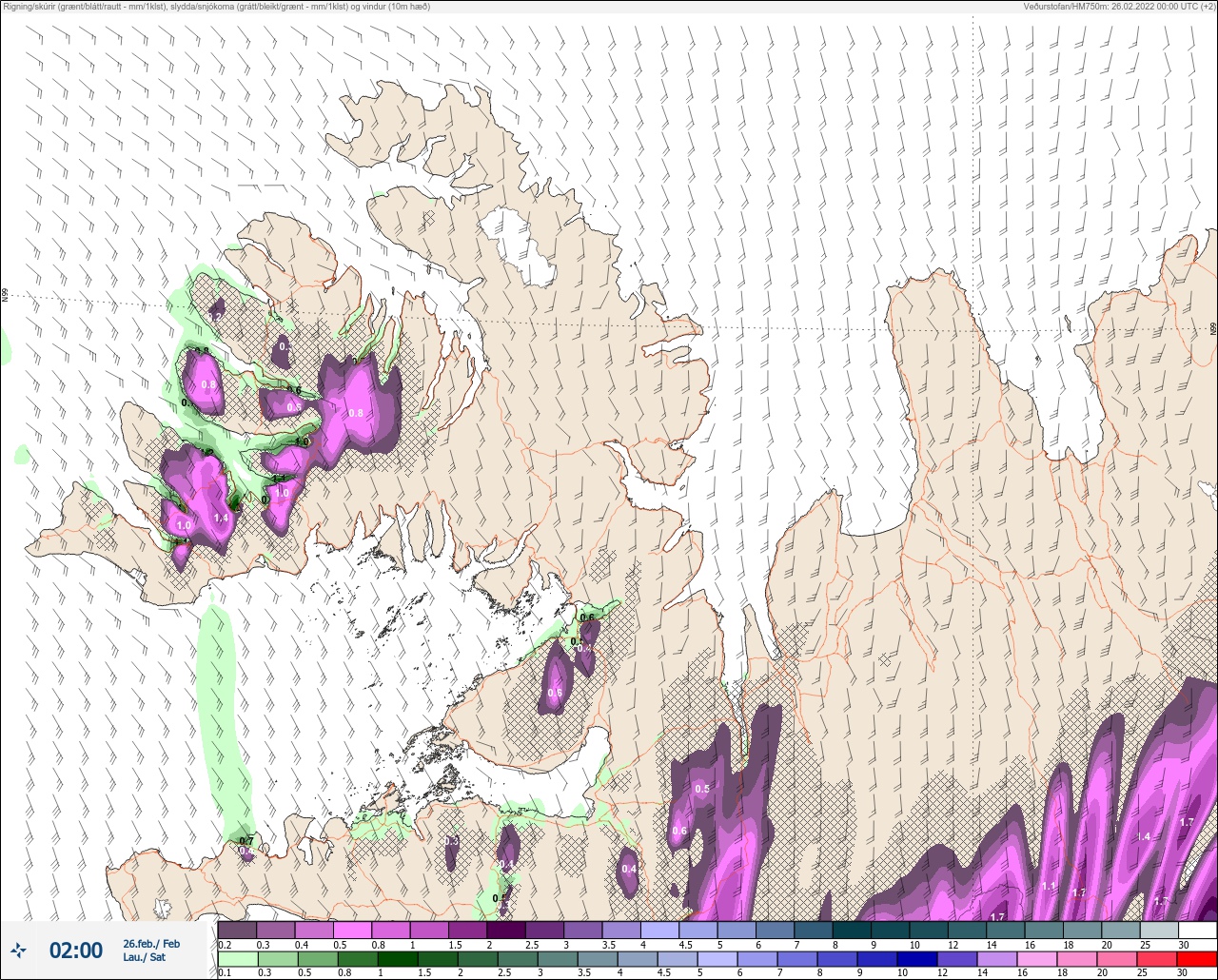Image resolution: width=1218 pixels, height=980 pixels.
Task: Select the lavender 4 swatch in snow legend
Action: pyautogui.click(x=659, y=930)
